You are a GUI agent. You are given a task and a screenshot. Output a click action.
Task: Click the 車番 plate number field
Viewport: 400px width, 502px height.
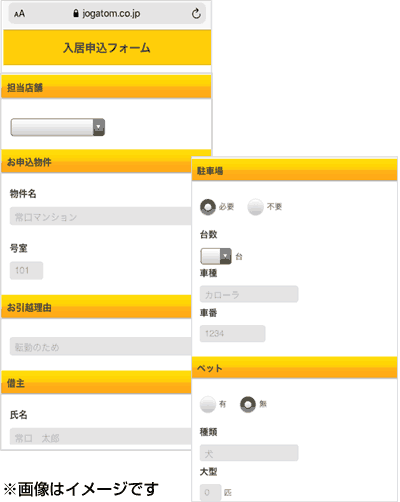tap(233, 334)
